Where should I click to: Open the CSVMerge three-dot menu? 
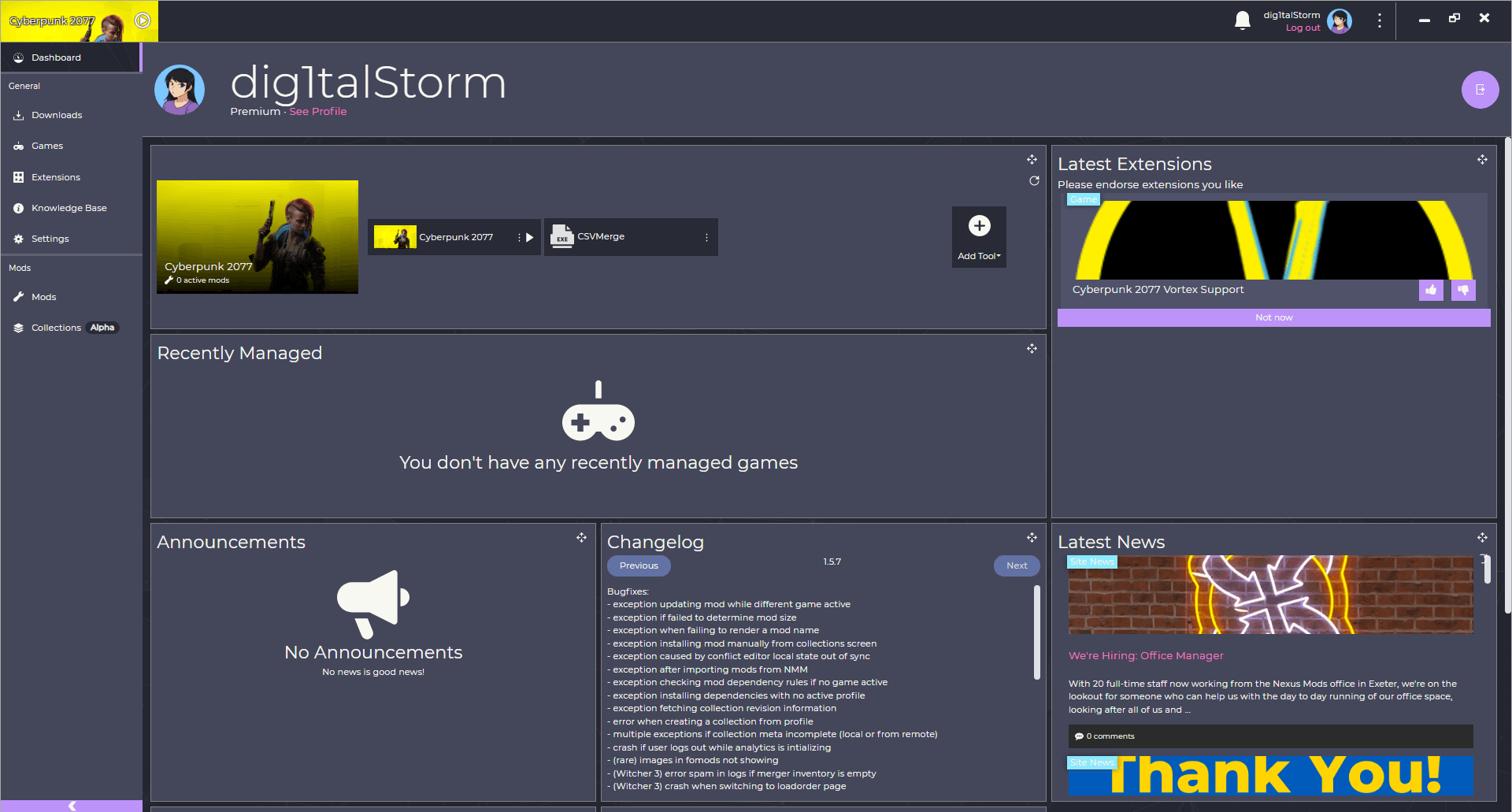(706, 236)
